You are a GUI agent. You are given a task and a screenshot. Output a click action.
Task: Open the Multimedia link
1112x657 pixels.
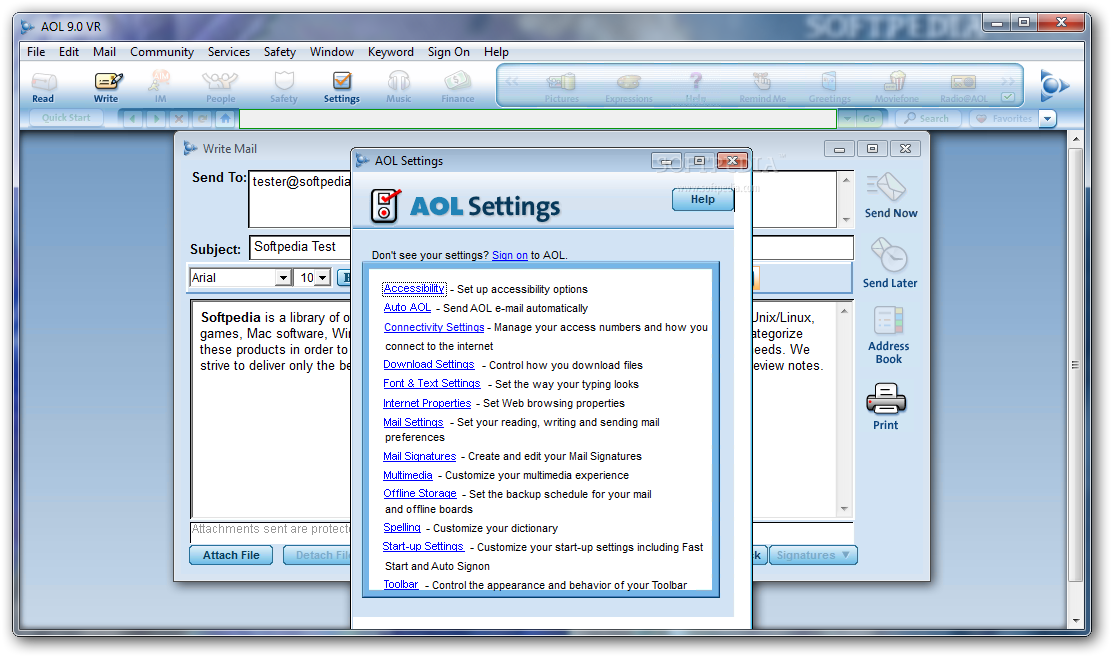(408, 475)
